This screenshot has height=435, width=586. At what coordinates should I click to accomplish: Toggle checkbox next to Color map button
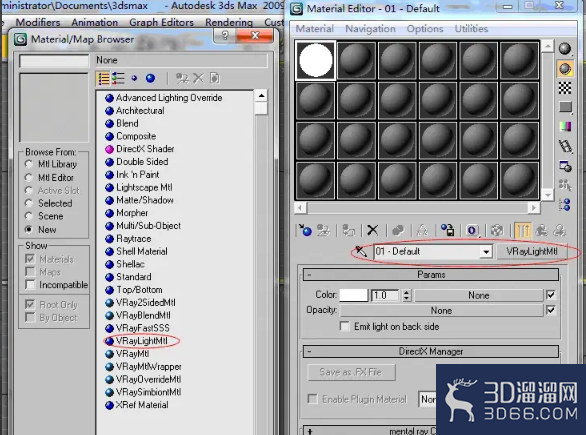coord(551,295)
